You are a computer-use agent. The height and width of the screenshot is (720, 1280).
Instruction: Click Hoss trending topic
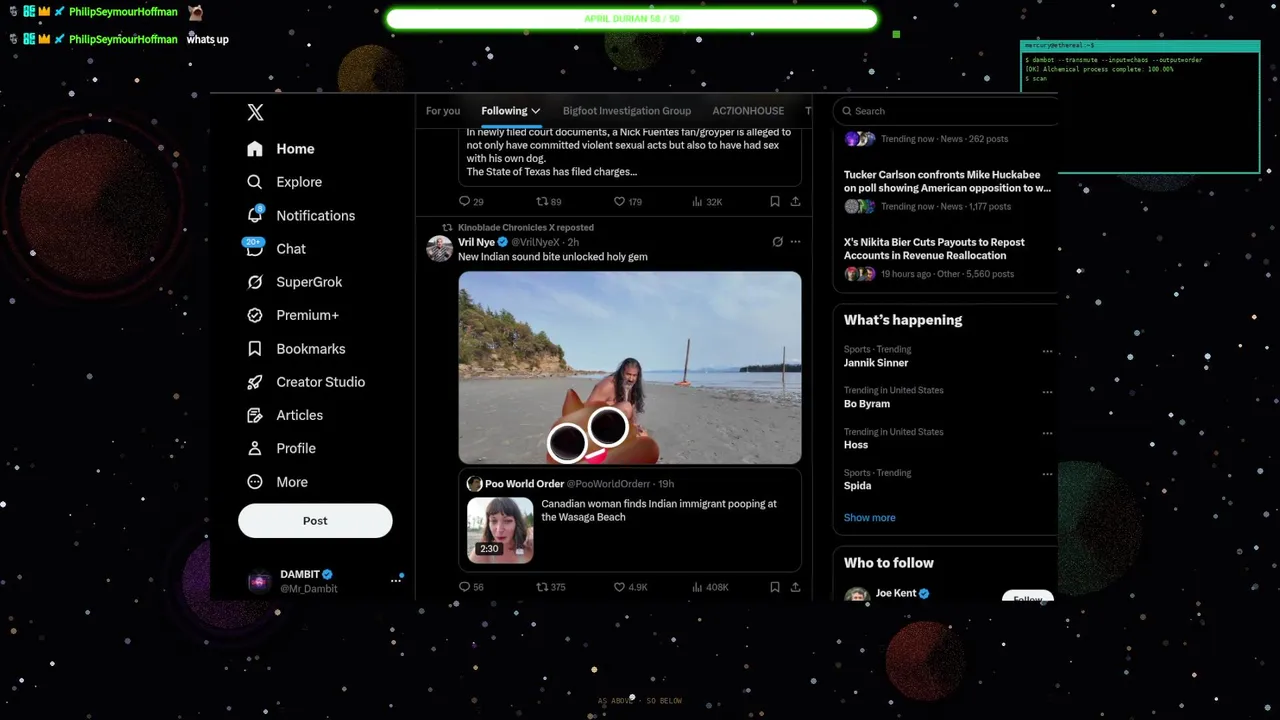coord(856,445)
